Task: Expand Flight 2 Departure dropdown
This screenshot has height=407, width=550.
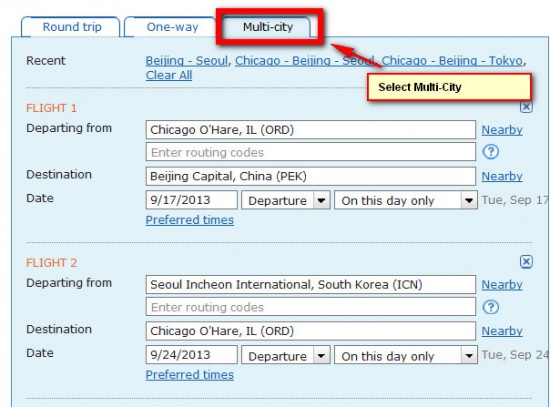Action: pos(286,355)
